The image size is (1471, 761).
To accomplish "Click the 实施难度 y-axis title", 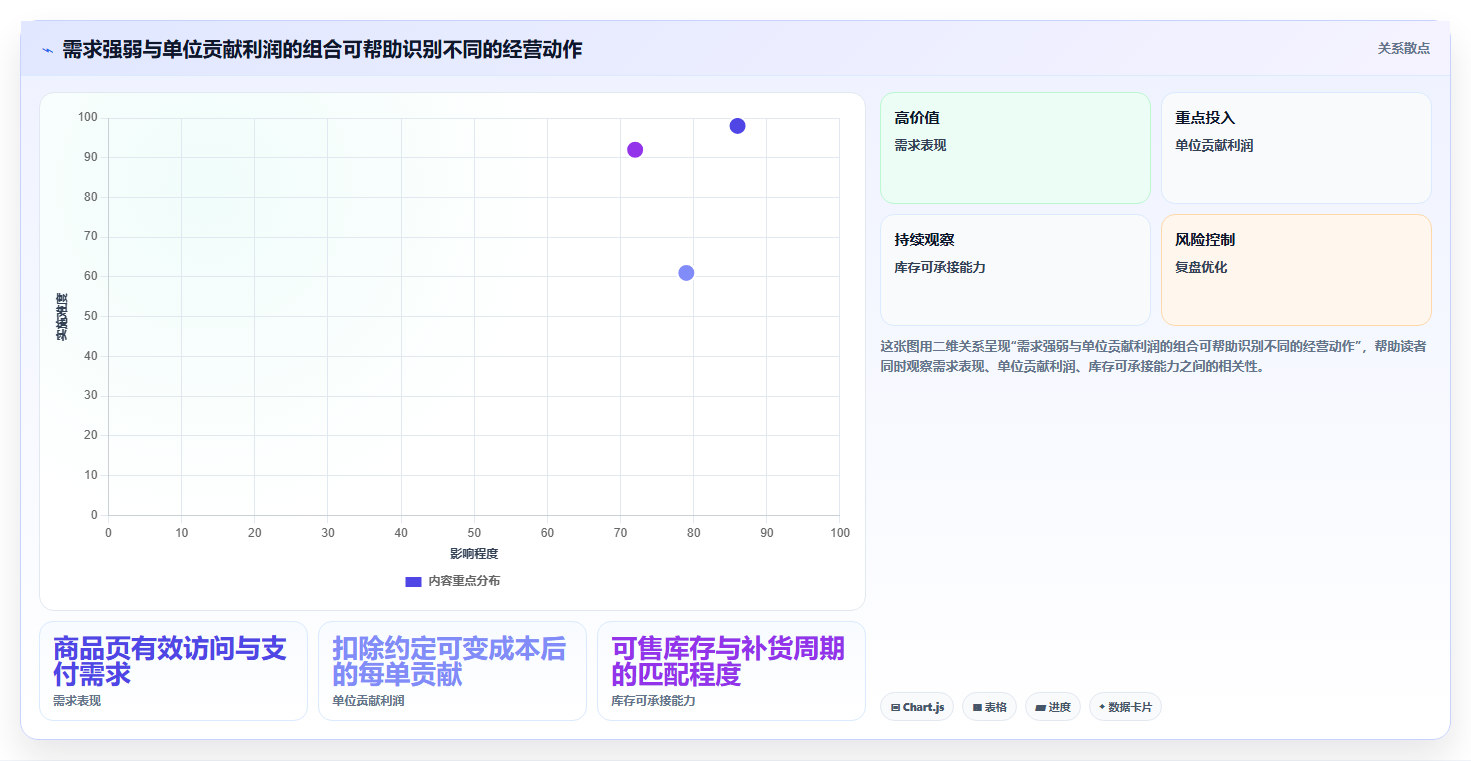I will [x=62, y=316].
